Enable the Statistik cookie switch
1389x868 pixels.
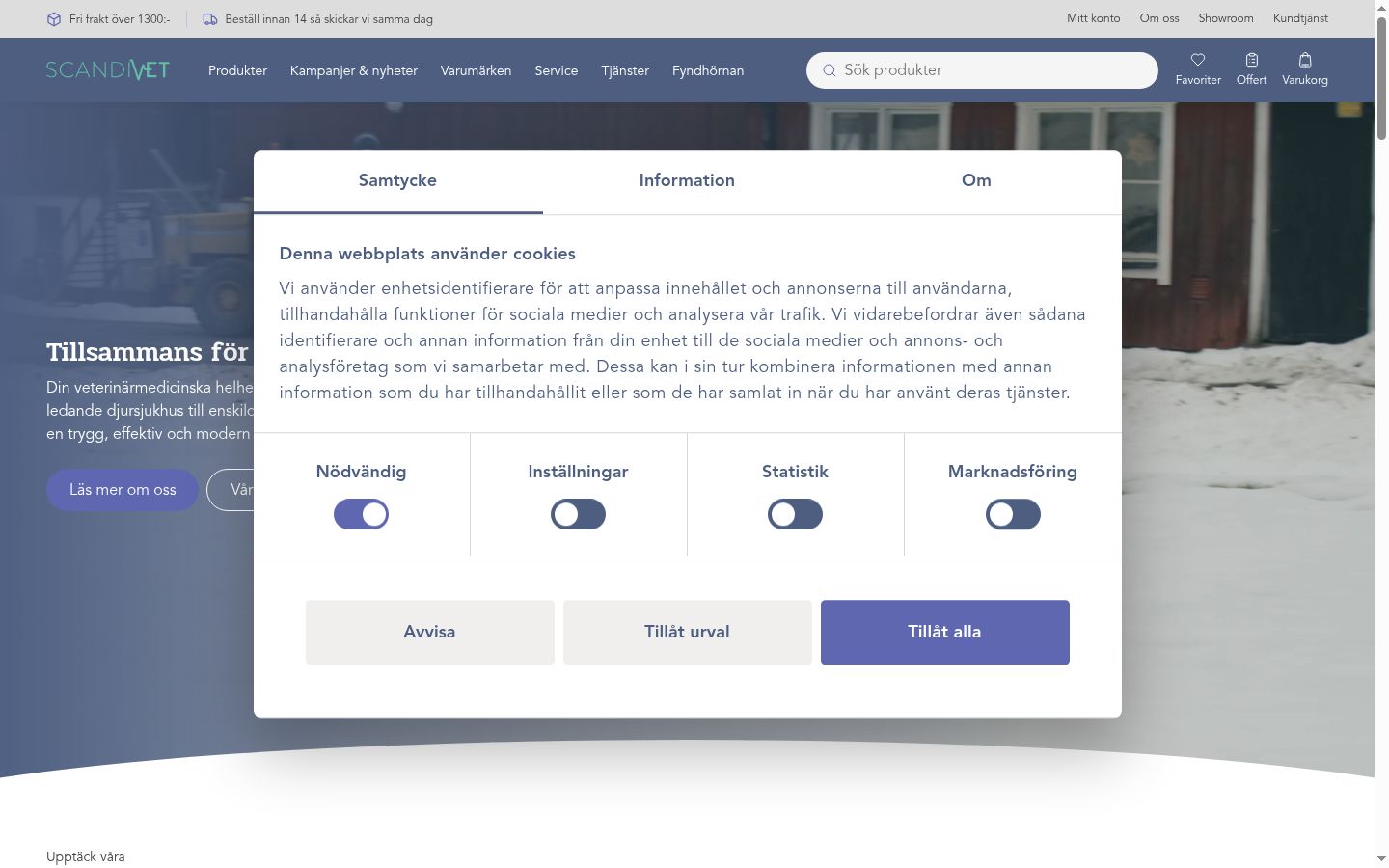point(795,514)
